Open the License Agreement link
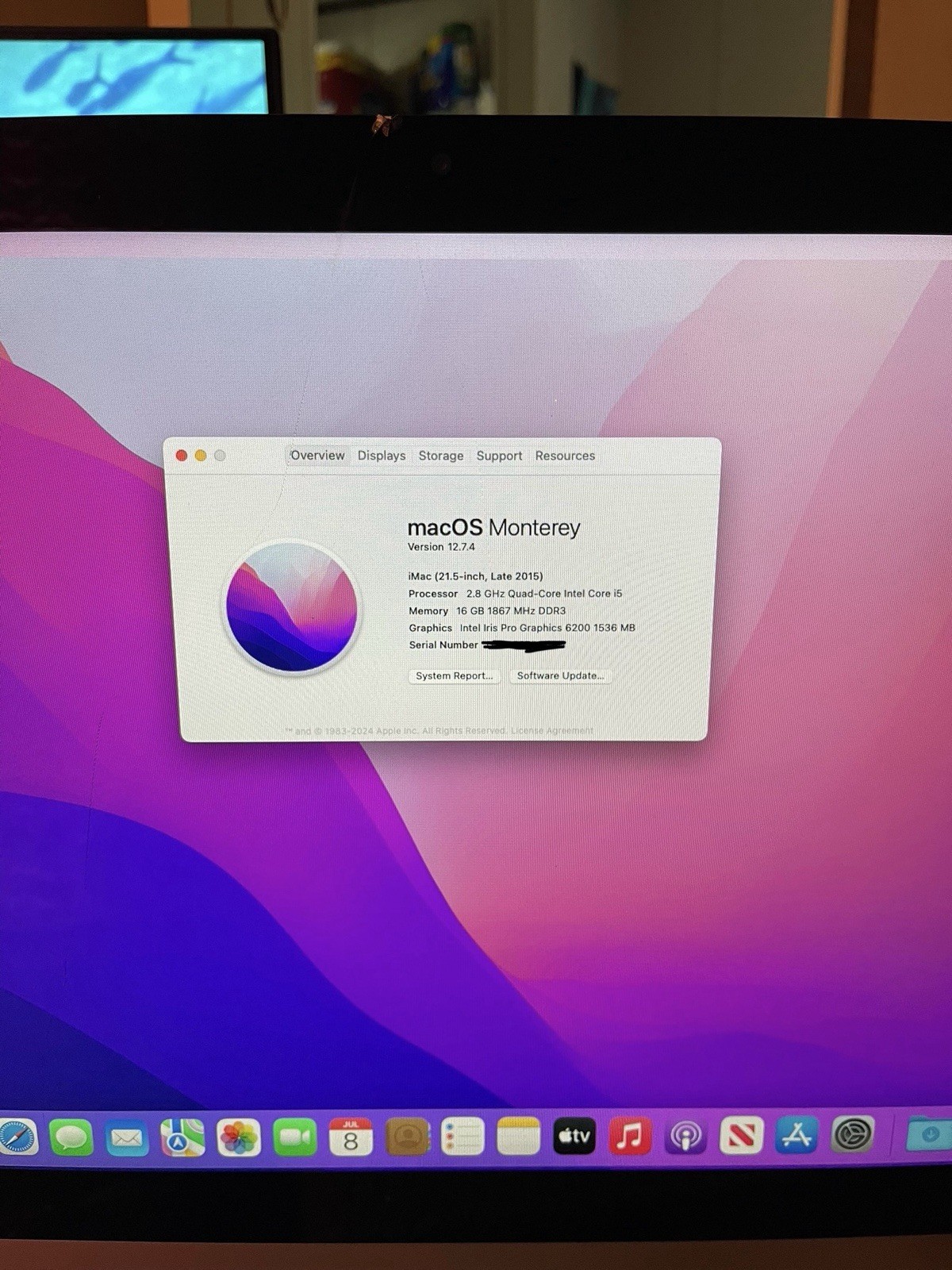 tap(552, 730)
